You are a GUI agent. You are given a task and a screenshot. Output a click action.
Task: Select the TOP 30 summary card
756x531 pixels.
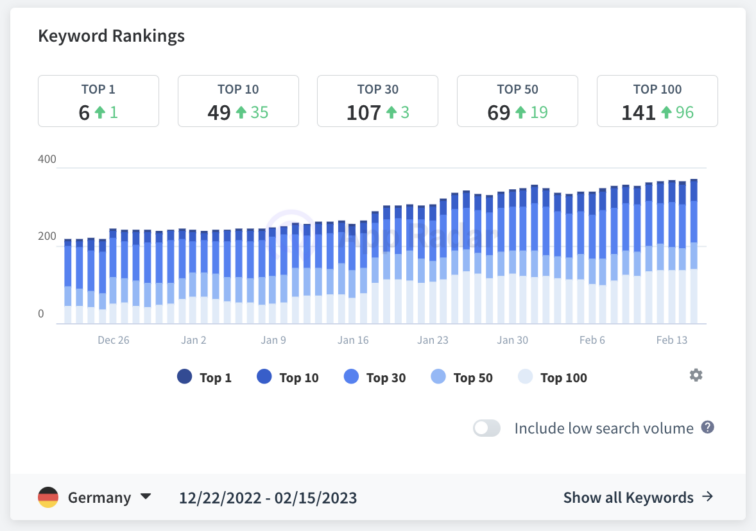pos(378,101)
